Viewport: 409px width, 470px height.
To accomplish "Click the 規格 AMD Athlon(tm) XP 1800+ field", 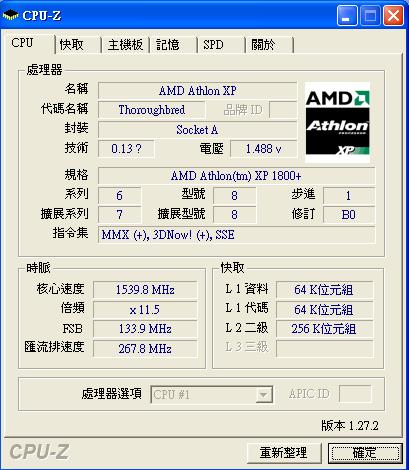I will [236, 176].
